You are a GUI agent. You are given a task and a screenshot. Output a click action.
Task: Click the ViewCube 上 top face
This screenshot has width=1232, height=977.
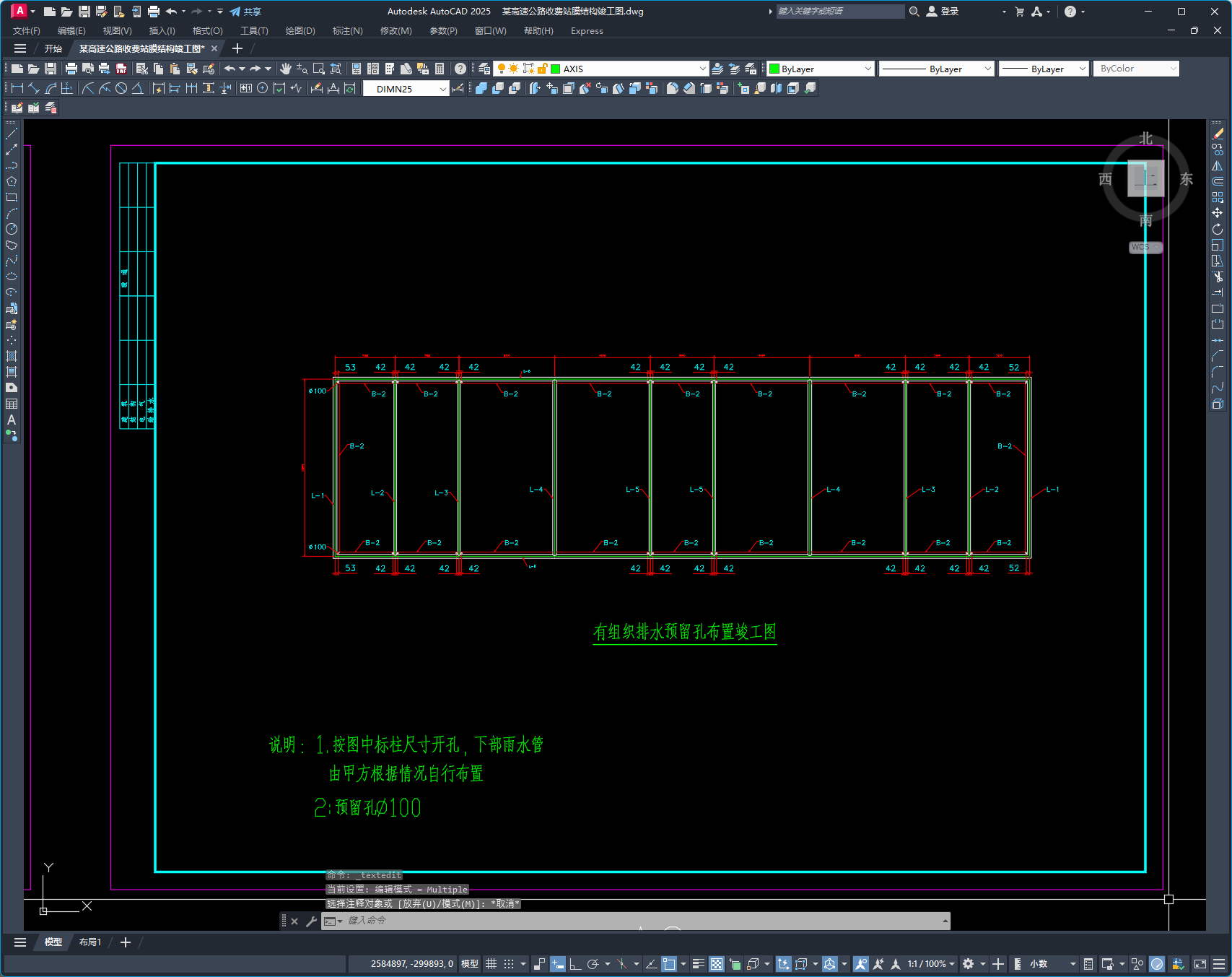coord(1145,178)
